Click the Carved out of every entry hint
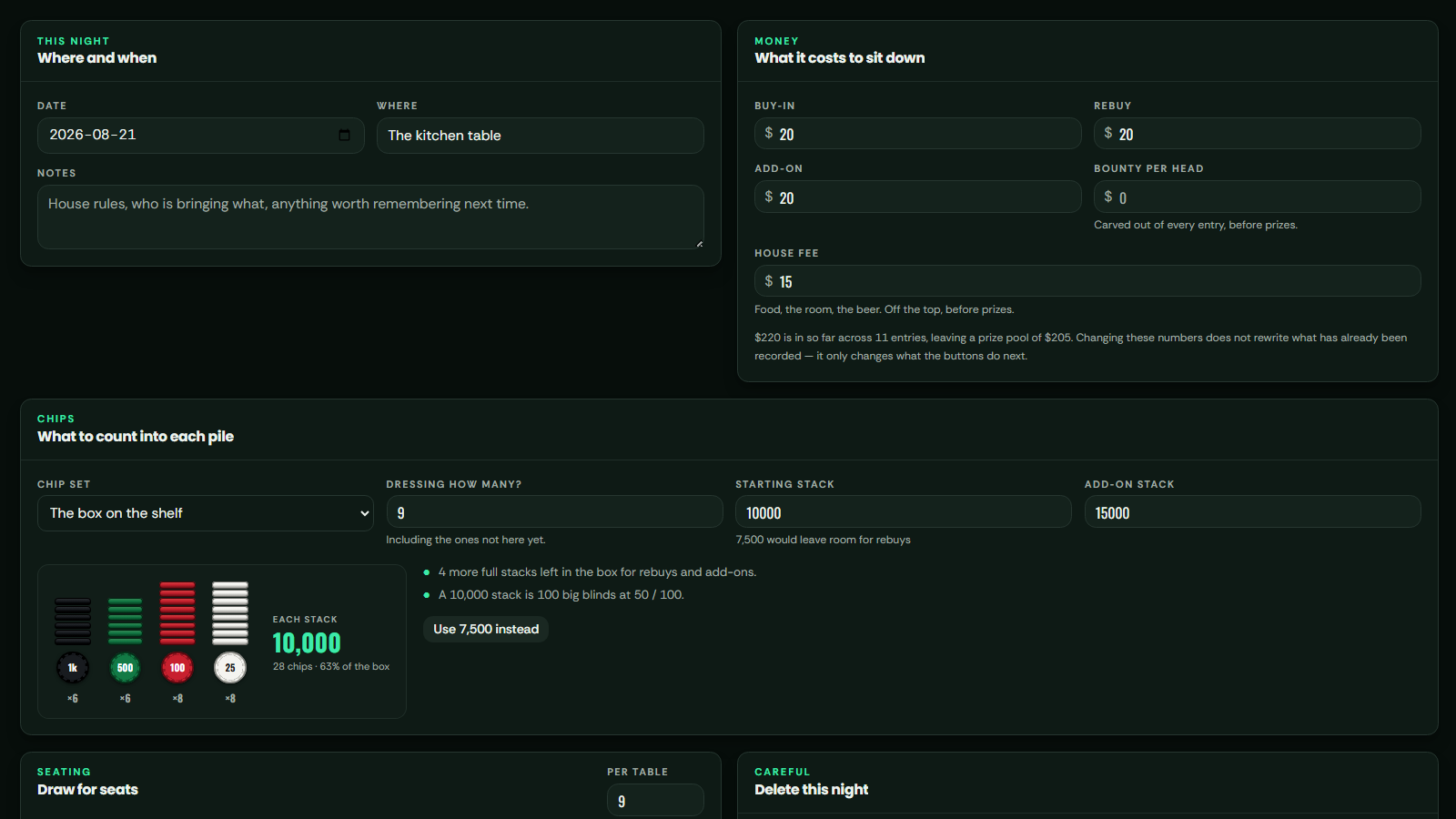The height and width of the screenshot is (819, 1456). tap(1196, 225)
